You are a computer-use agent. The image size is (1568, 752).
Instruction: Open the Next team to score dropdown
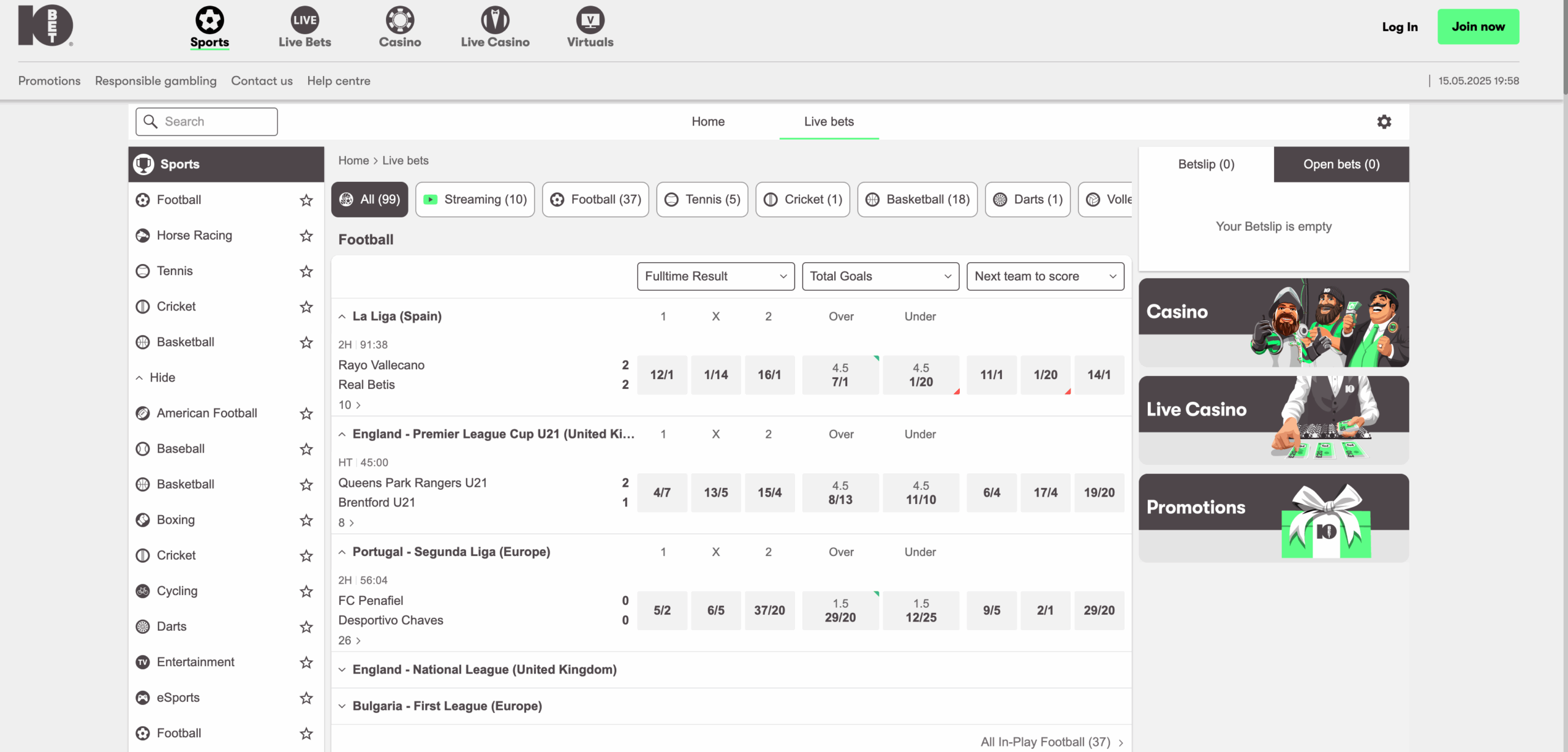1045,276
